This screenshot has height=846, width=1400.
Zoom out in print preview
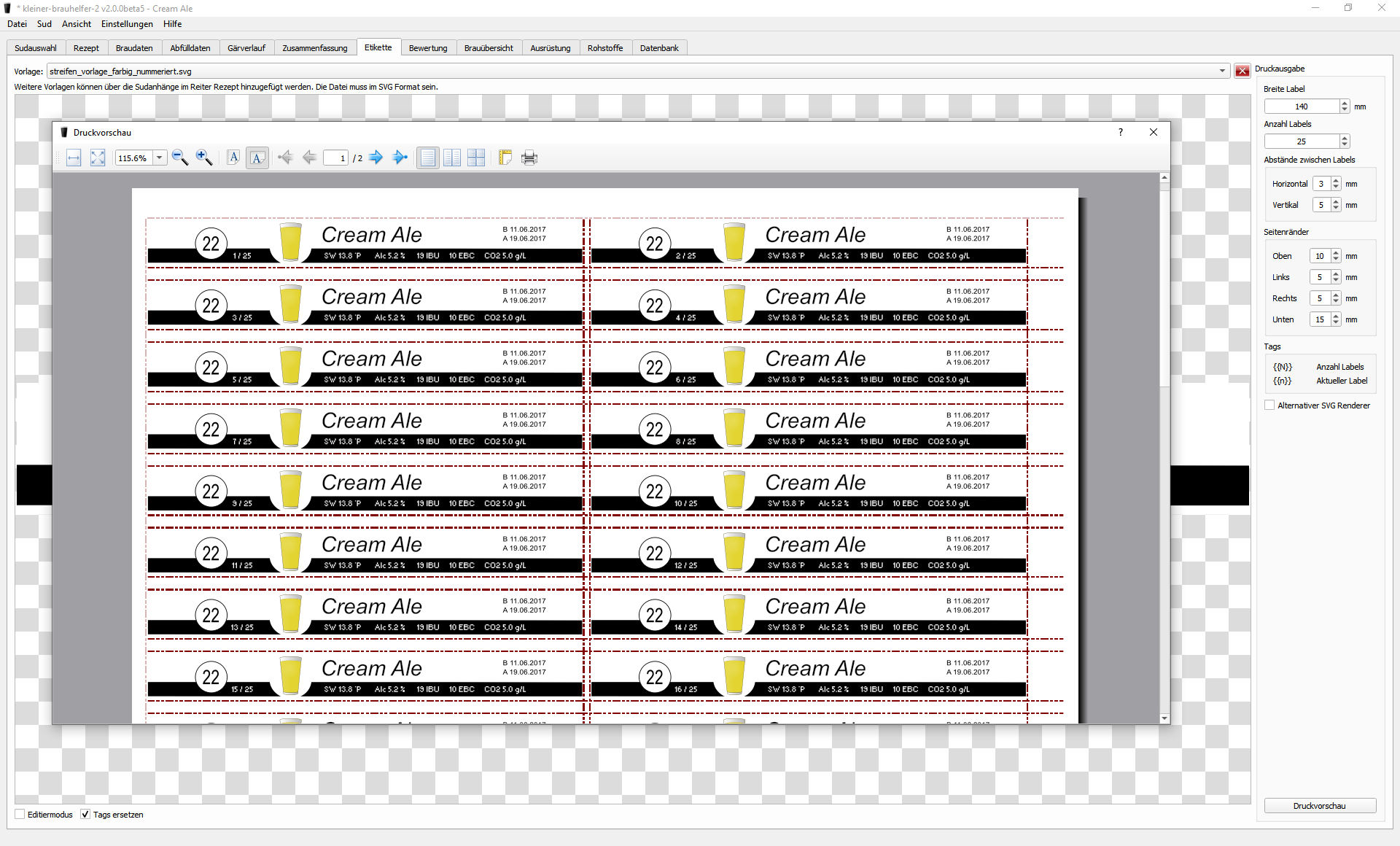pos(180,158)
